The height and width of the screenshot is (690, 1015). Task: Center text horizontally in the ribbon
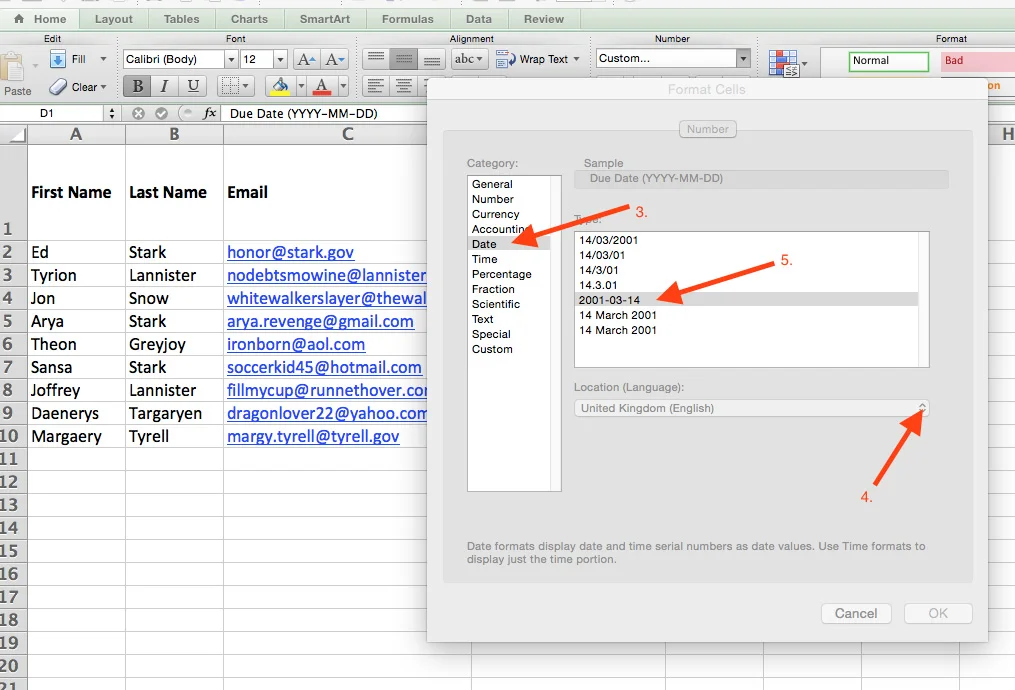[x=403, y=85]
